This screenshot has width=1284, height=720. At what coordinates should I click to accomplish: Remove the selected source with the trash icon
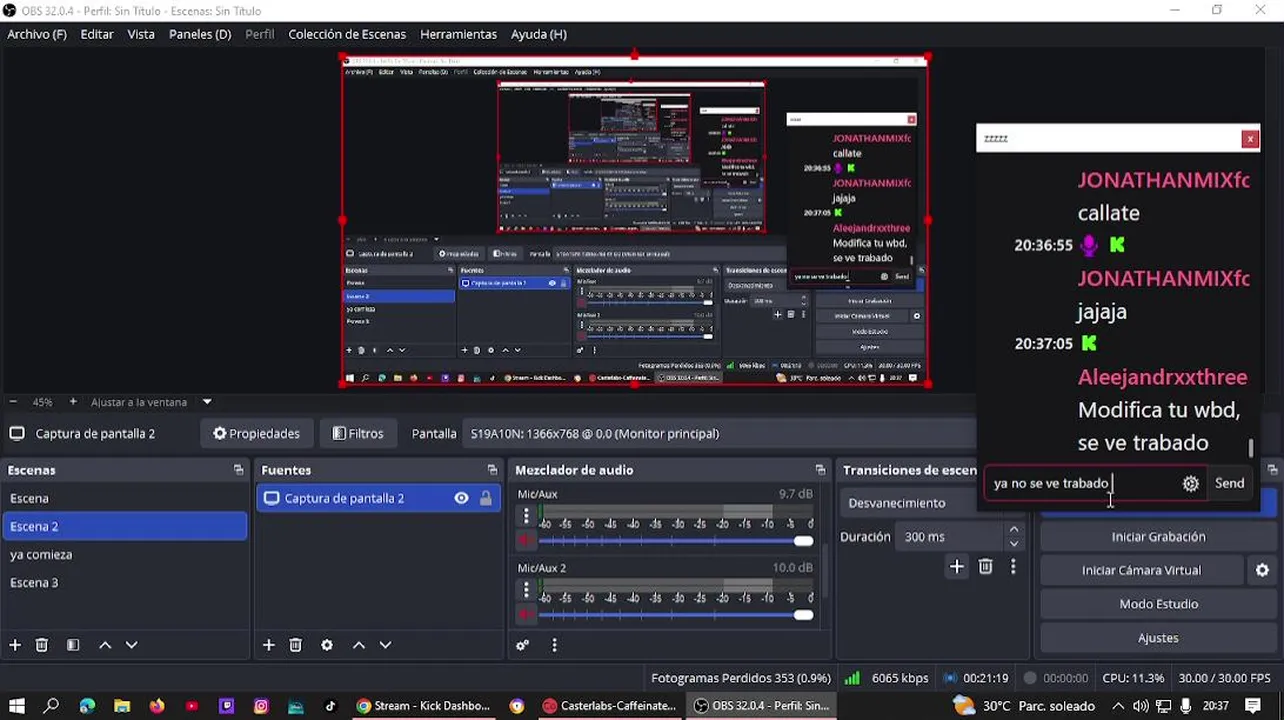click(x=296, y=645)
